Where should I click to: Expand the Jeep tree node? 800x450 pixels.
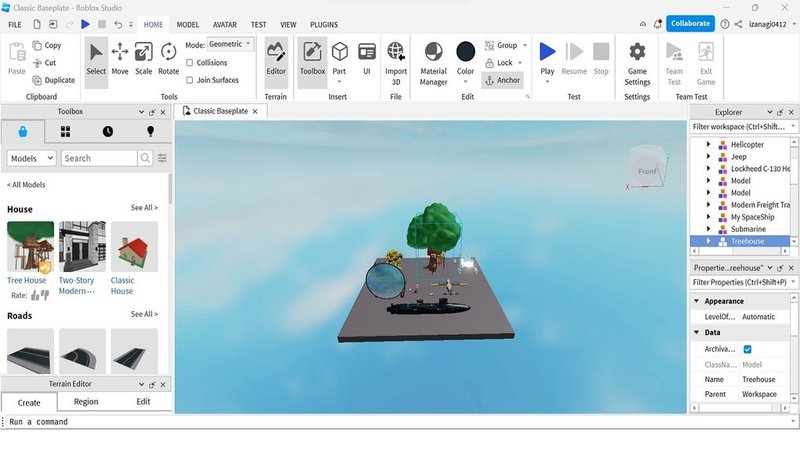point(708,157)
